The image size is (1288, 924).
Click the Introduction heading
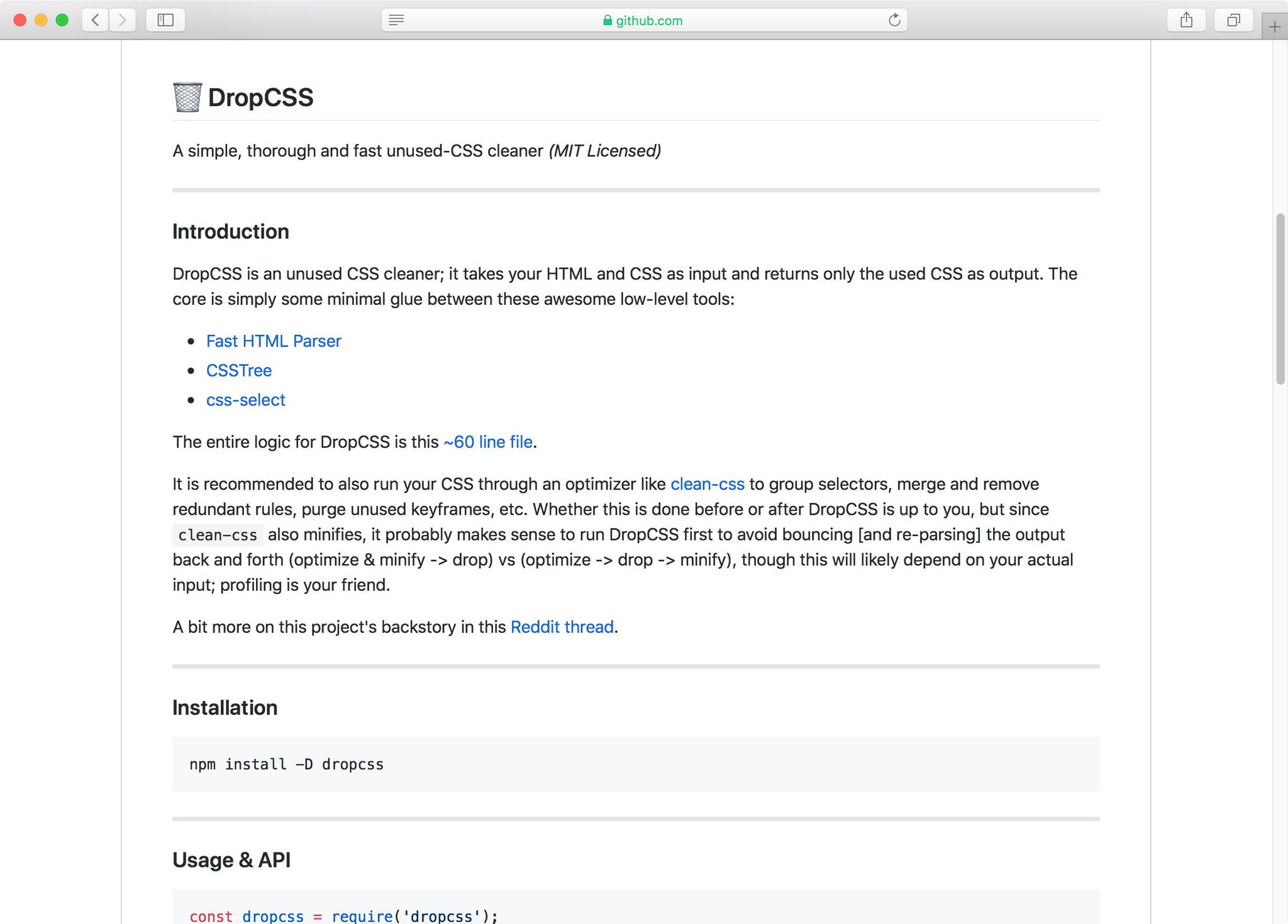click(231, 231)
